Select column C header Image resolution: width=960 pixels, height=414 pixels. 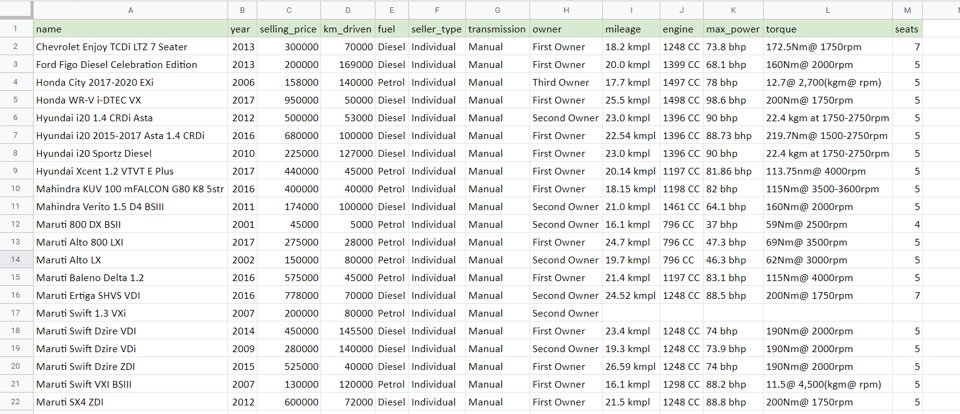pyautogui.click(x=289, y=10)
